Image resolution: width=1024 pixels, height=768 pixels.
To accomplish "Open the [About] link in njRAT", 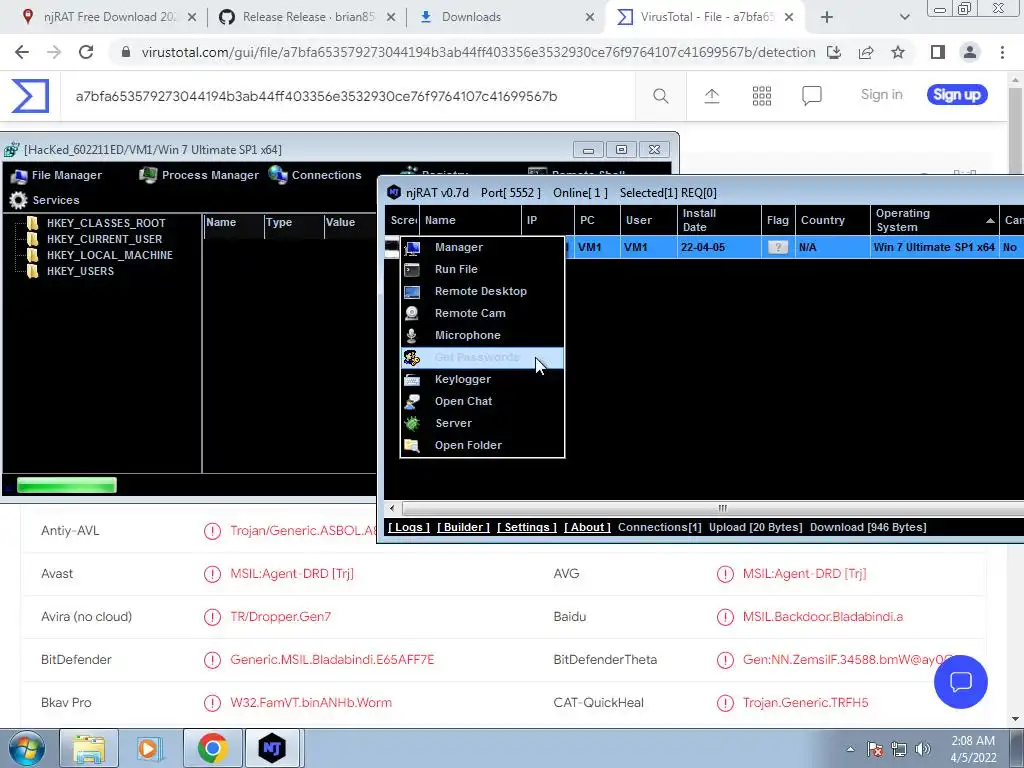I will (587, 527).
